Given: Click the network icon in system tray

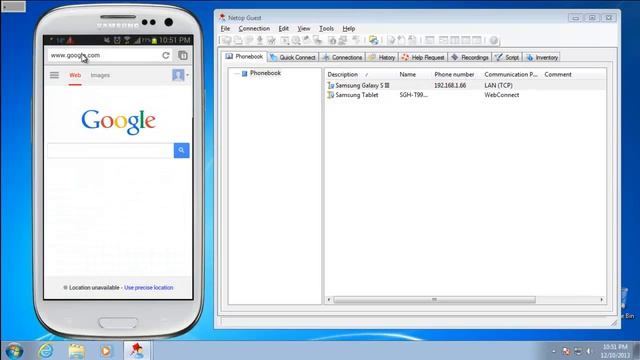Looking at the screenshot, I should click(x=578, y=351).
